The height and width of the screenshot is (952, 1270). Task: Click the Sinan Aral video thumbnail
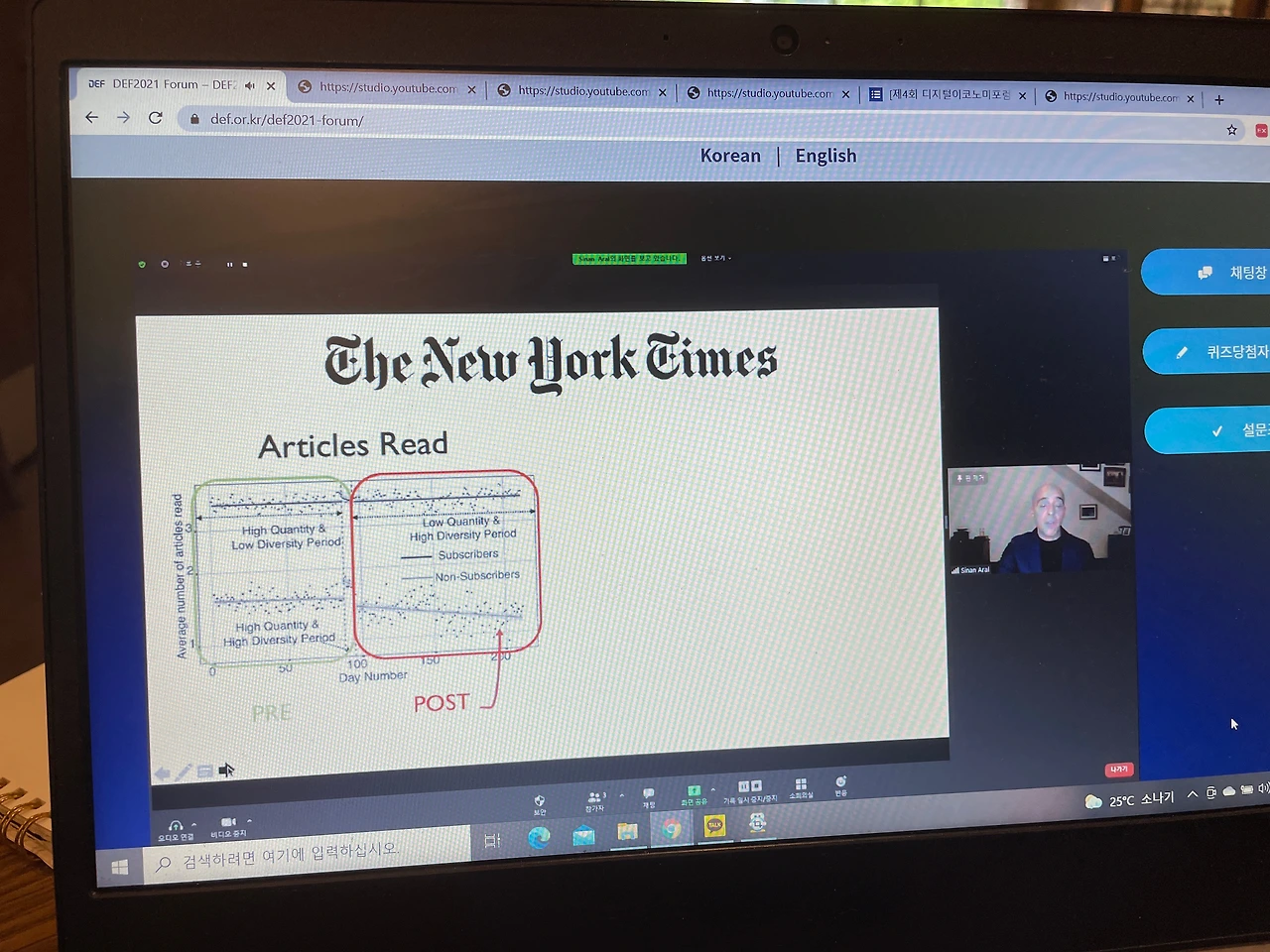(x=1038, y=520)
